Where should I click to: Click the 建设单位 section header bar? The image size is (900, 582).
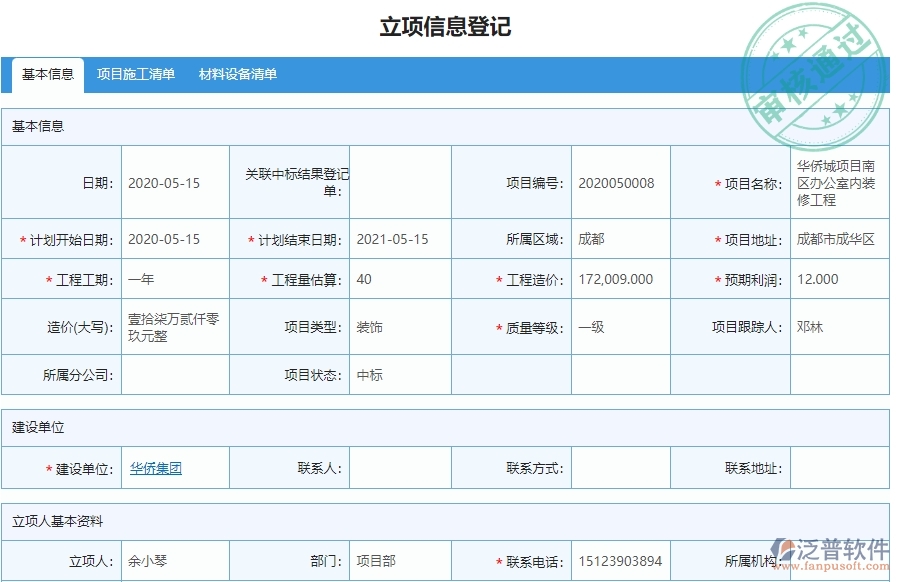point(449,425)
